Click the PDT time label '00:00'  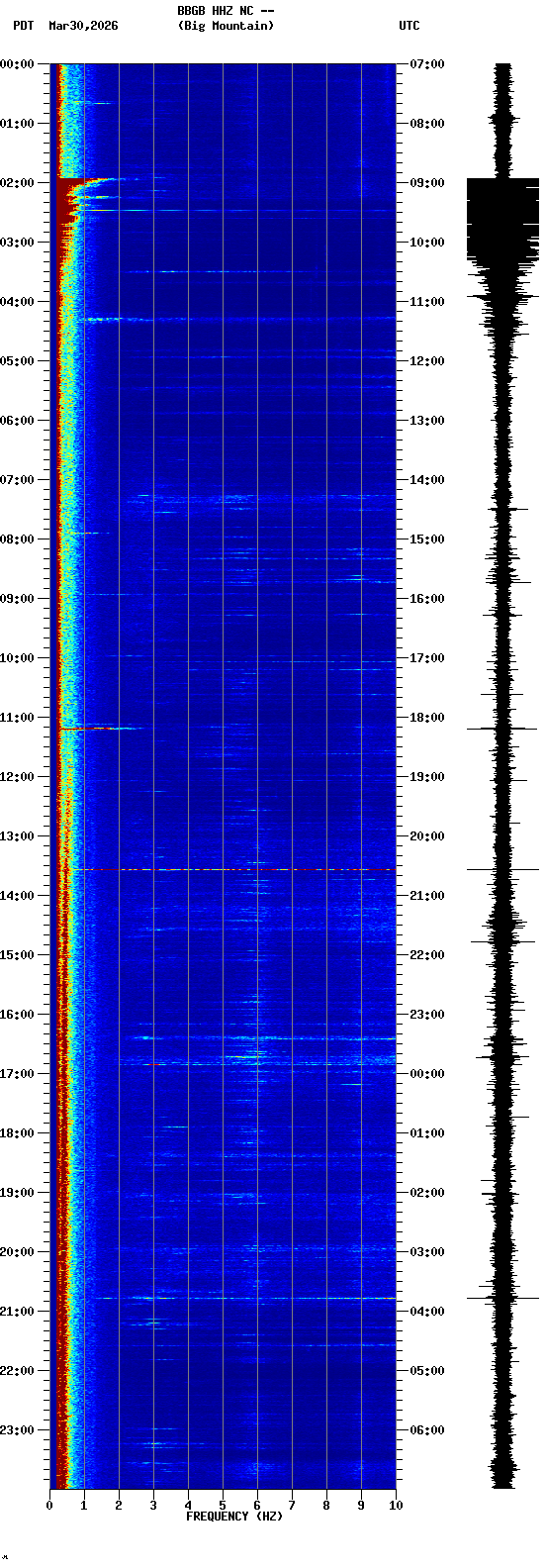point(17,64)
